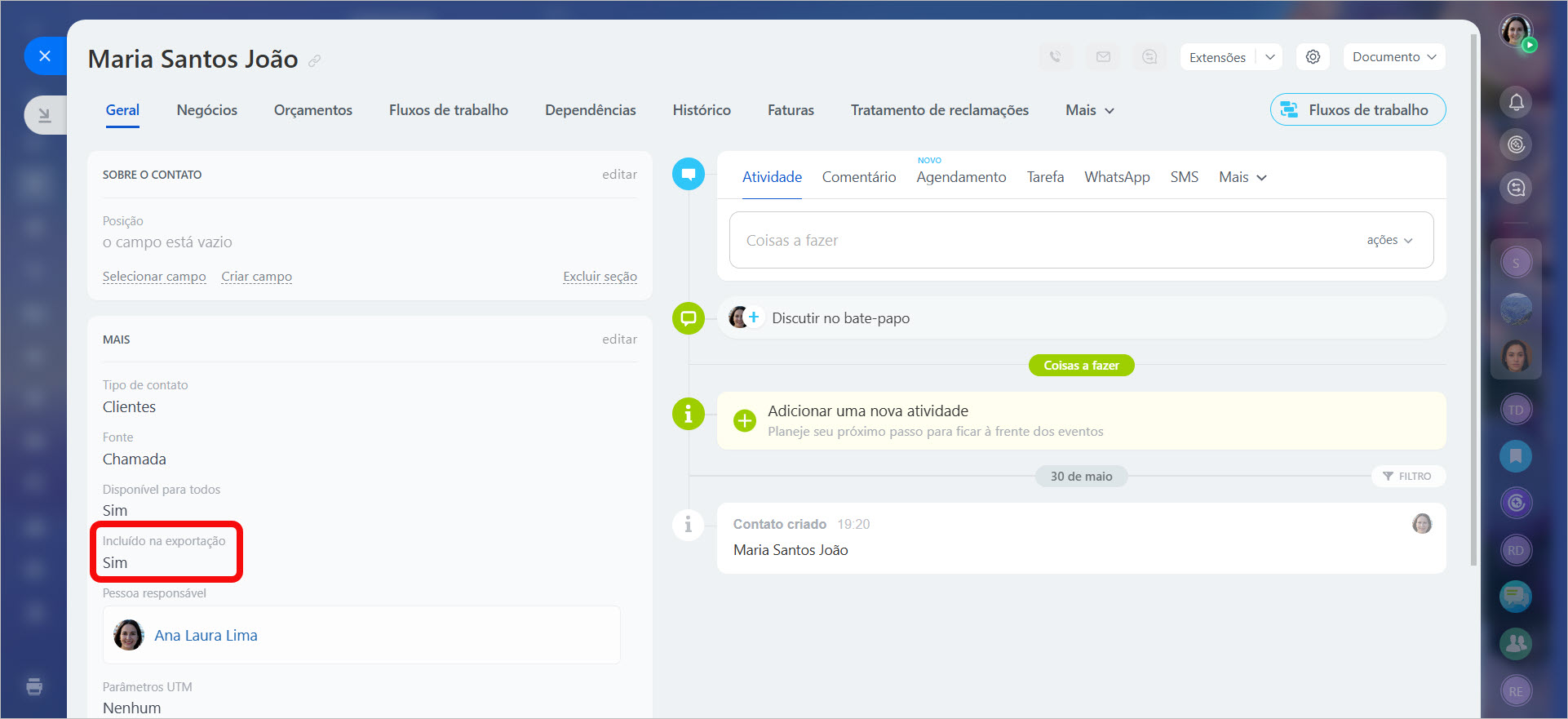This screenshot has height=719, width=1568.
Task: Close the contact card with the X button
Action: coord(45,55)
